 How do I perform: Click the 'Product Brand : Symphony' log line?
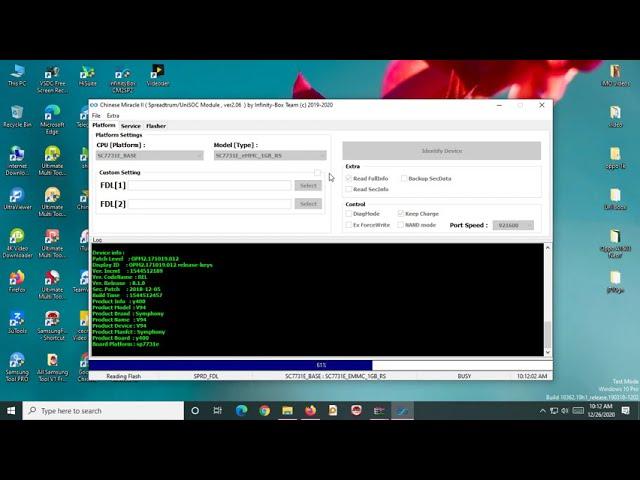pyautogui.click(x=128, y=313)
